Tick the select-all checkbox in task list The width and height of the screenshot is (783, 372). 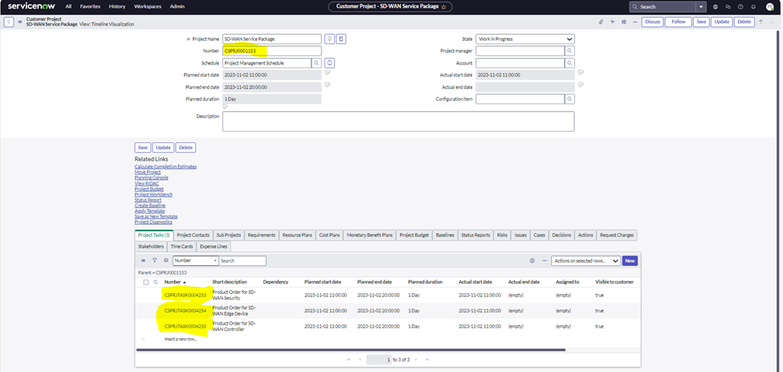[x=146, y=282]
